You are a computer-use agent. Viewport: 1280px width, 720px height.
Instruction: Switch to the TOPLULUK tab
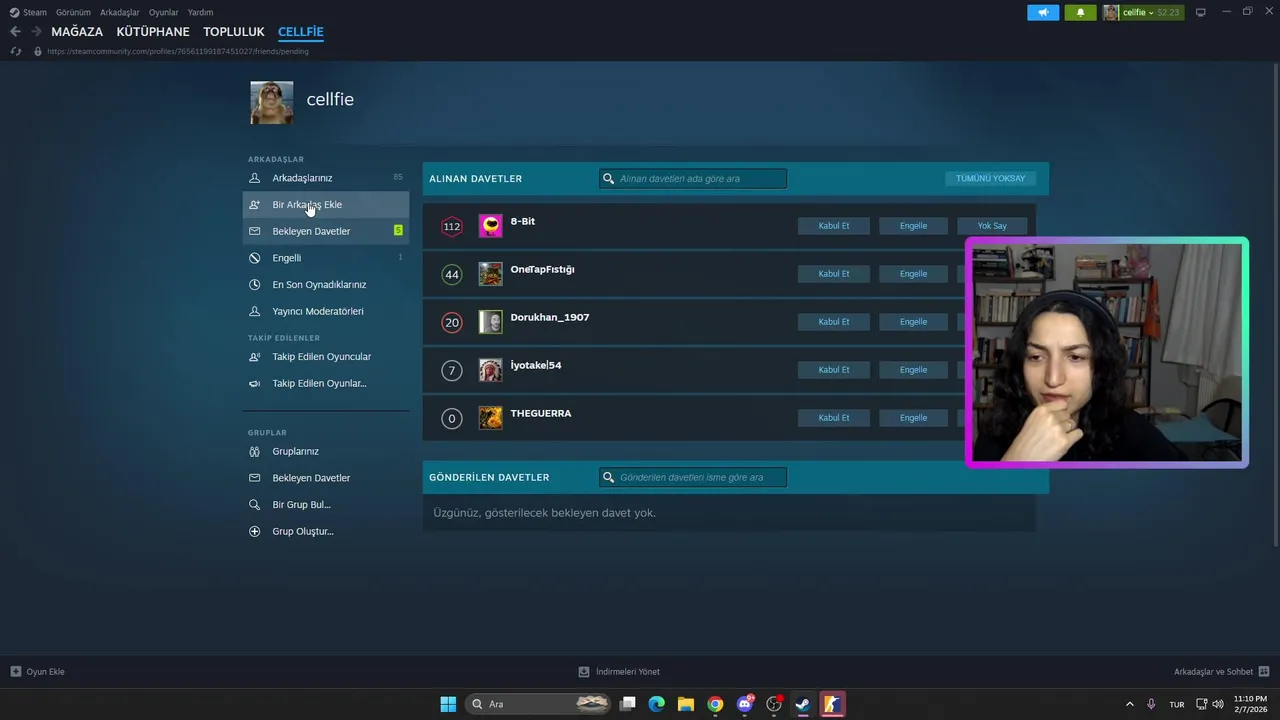[234, 32]
